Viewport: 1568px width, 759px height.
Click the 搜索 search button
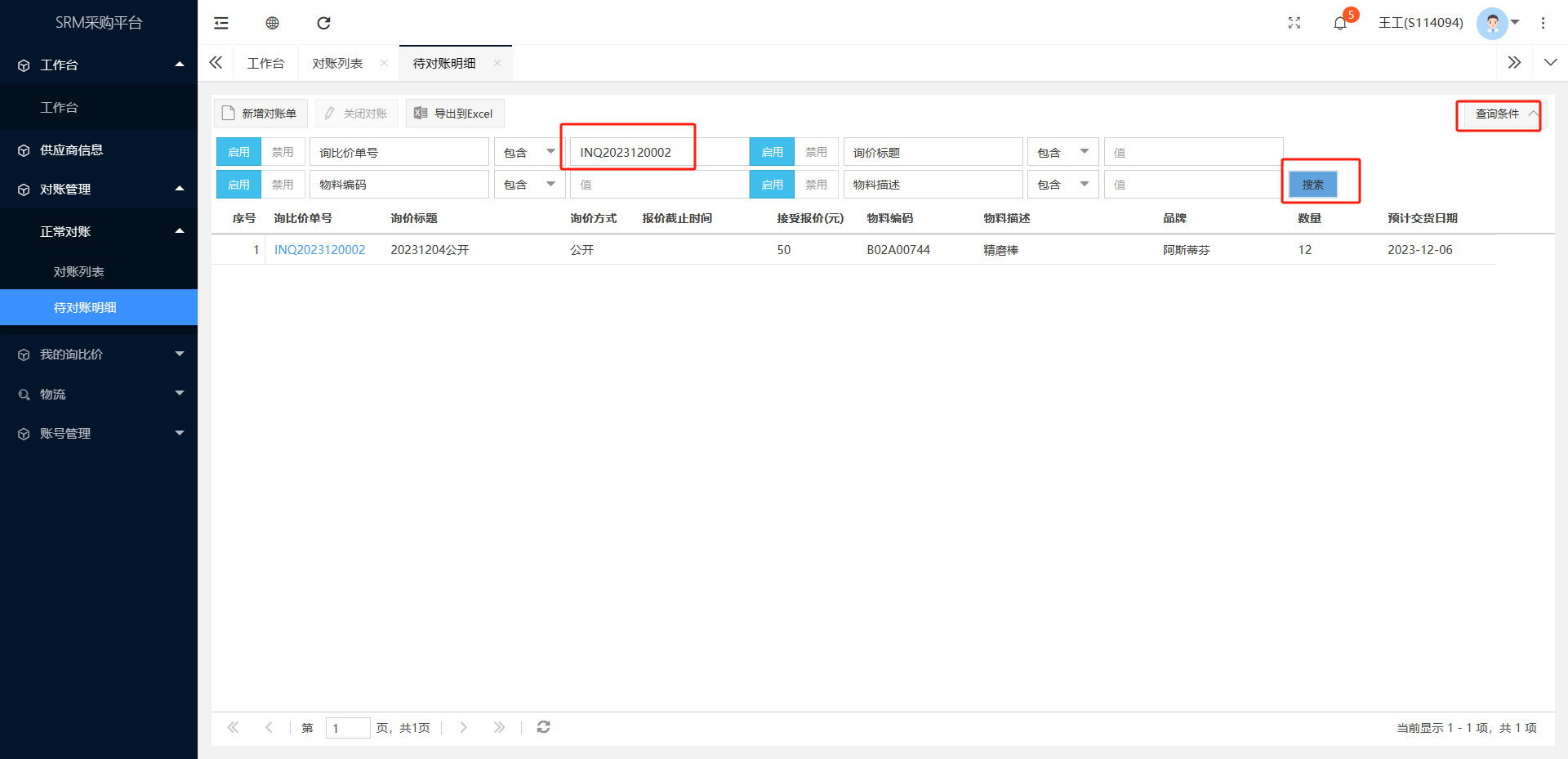pyautogui.click(x=1312, y=185)
